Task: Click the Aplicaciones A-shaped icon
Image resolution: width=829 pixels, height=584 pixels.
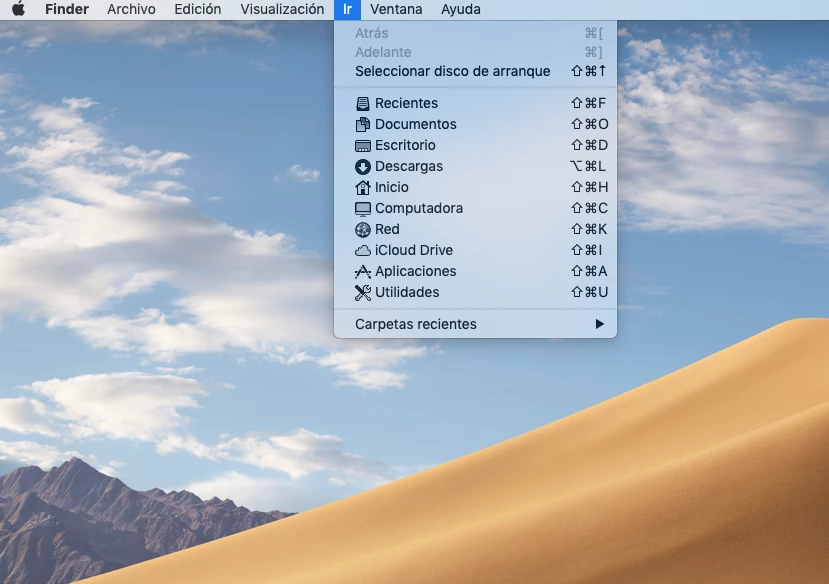Action: (x=363, y=272)
